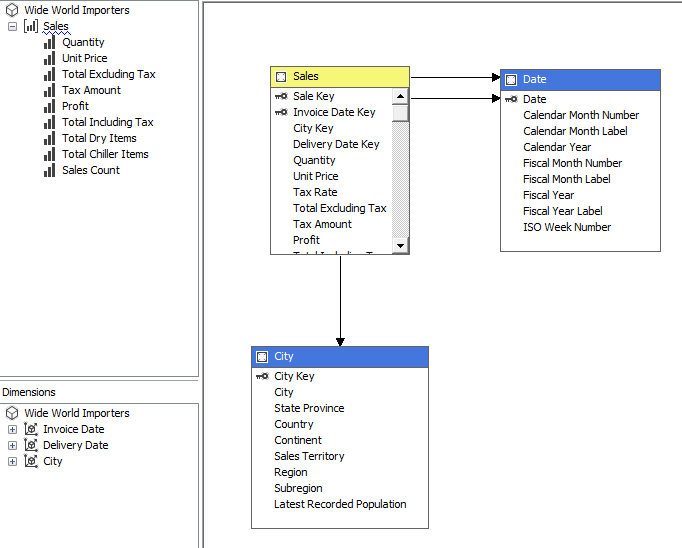Select Fiscal Year Label in Date table
682x548 pixels.
point(562,211)
